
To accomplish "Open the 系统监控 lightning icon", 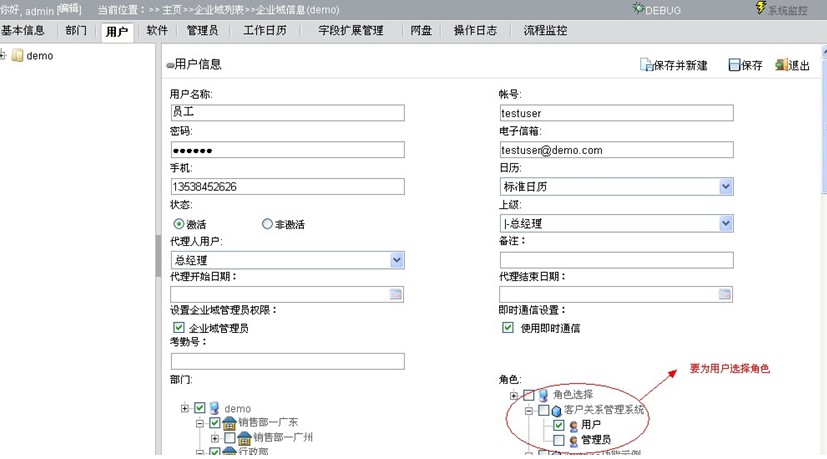I will point(761,8).
